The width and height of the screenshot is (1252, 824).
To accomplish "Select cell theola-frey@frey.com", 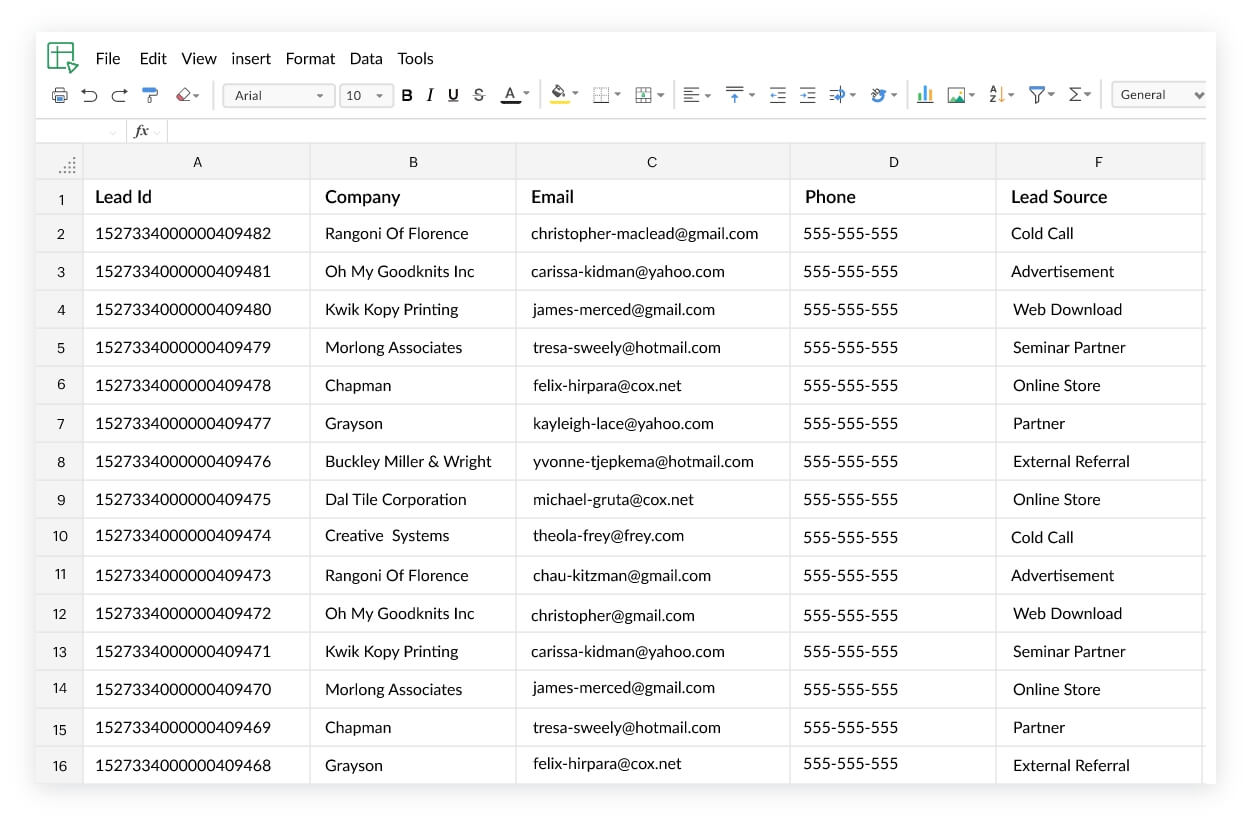I will [x=653, y=536].
